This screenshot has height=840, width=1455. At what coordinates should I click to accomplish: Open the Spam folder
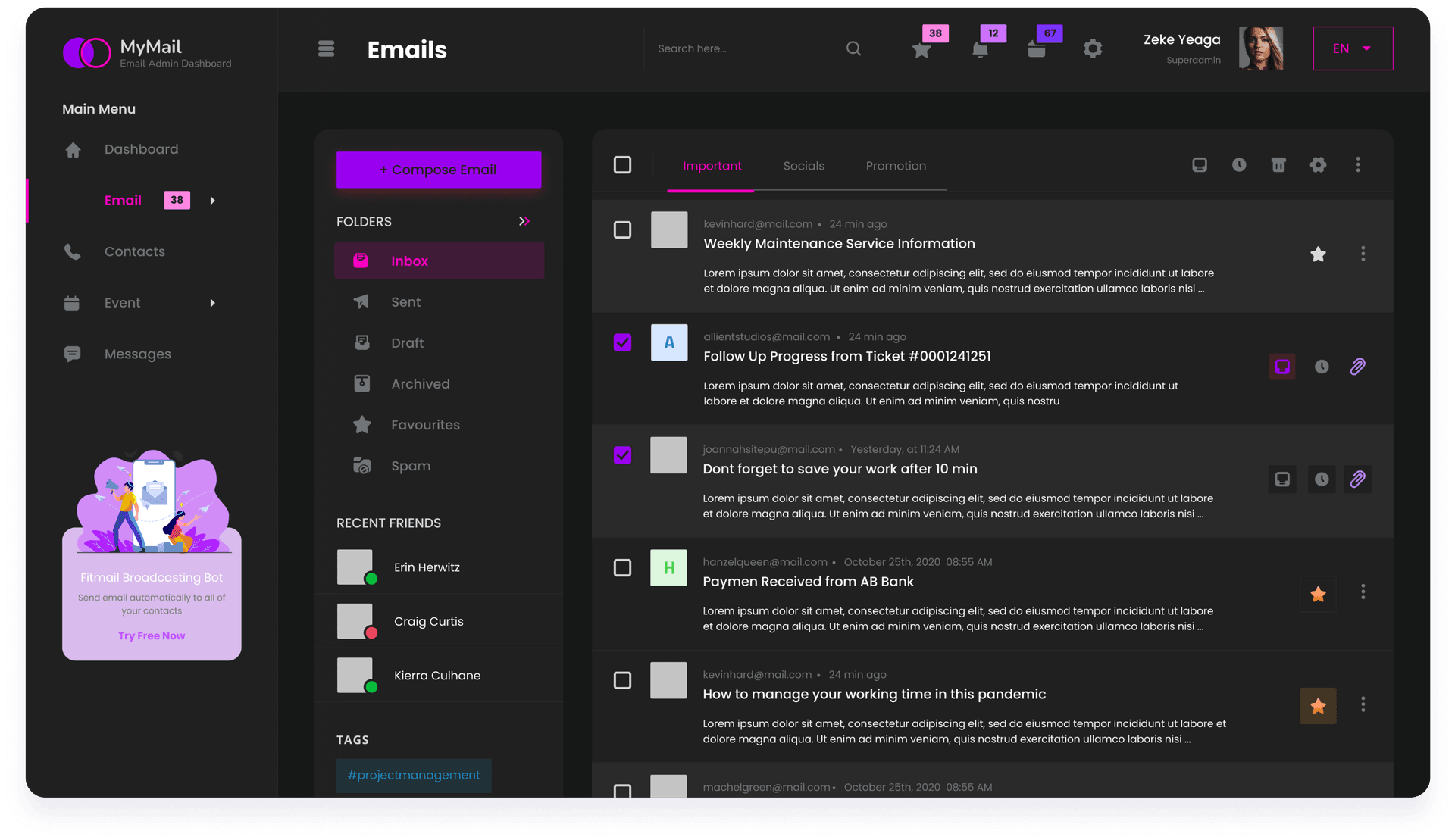point(411,465)
